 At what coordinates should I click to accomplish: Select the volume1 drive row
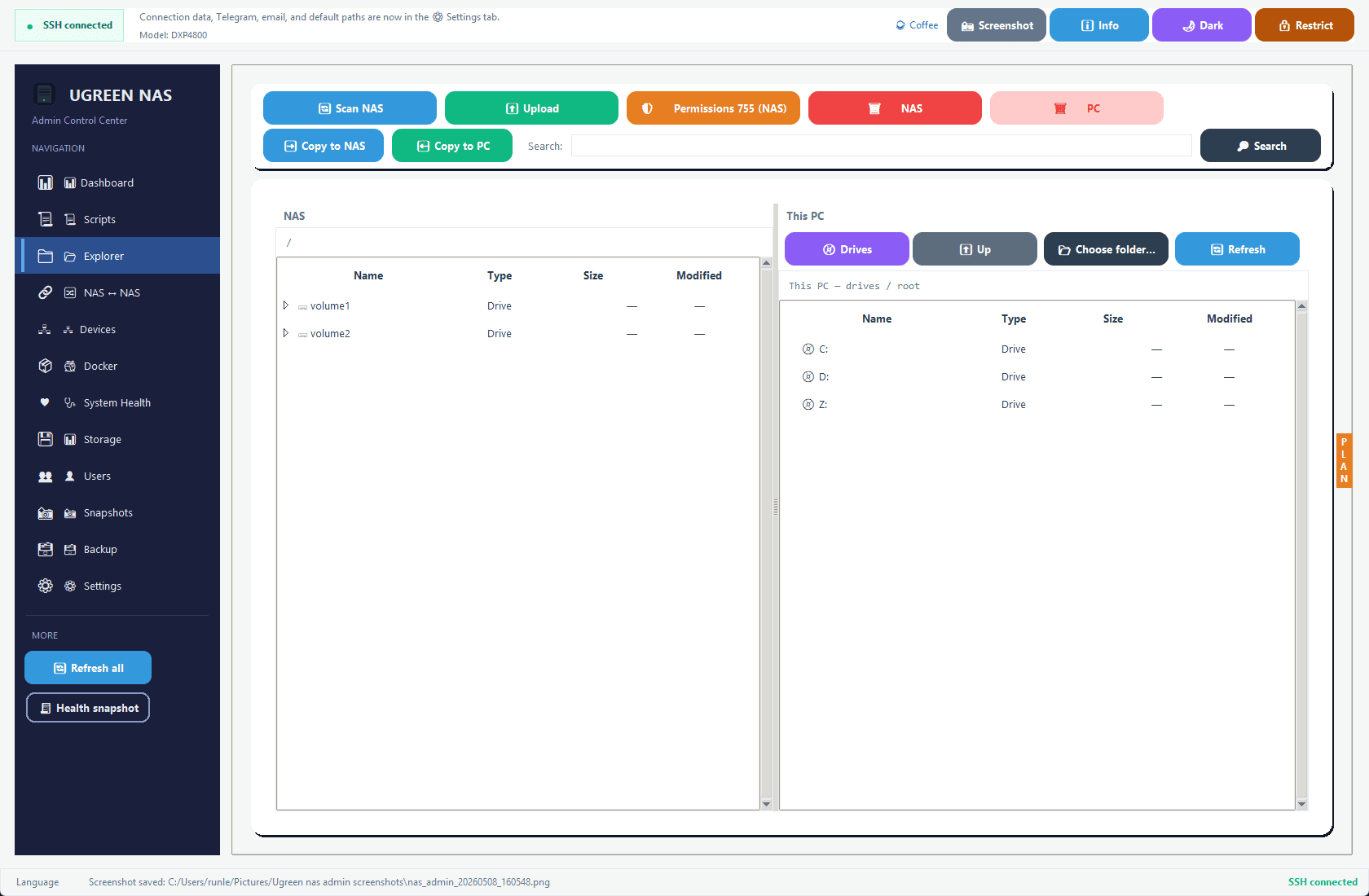click(x=518, y=306)
